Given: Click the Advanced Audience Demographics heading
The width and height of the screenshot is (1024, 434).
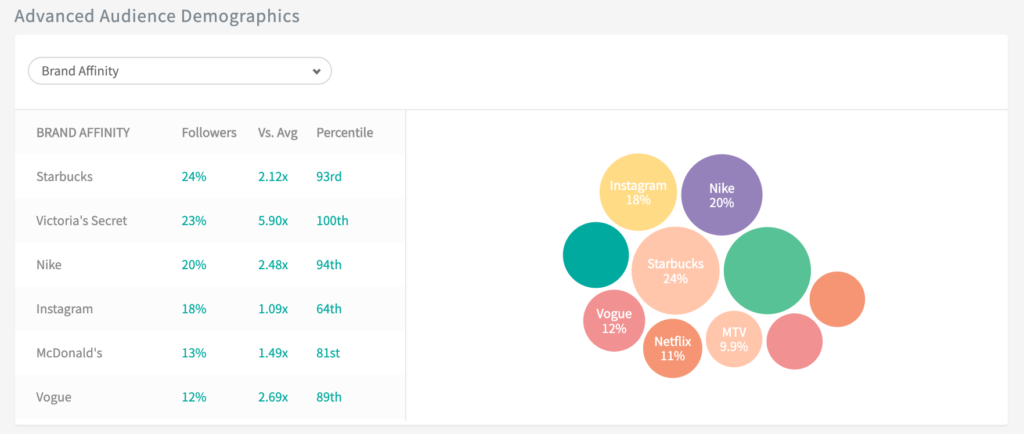Looking at the screenshot, I should (x=157, y=16).
